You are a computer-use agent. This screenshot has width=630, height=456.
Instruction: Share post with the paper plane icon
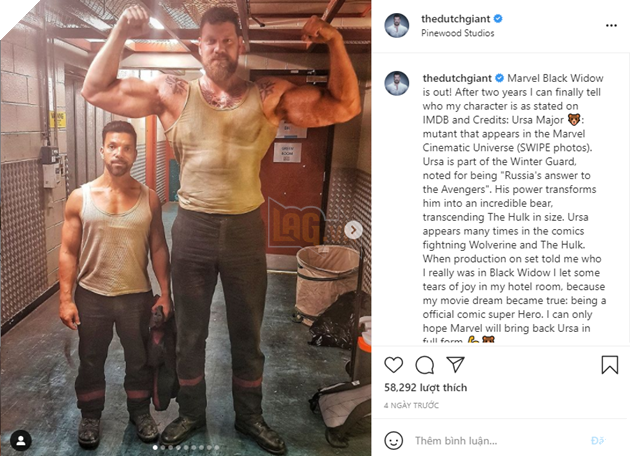click(x=456, y=364)
